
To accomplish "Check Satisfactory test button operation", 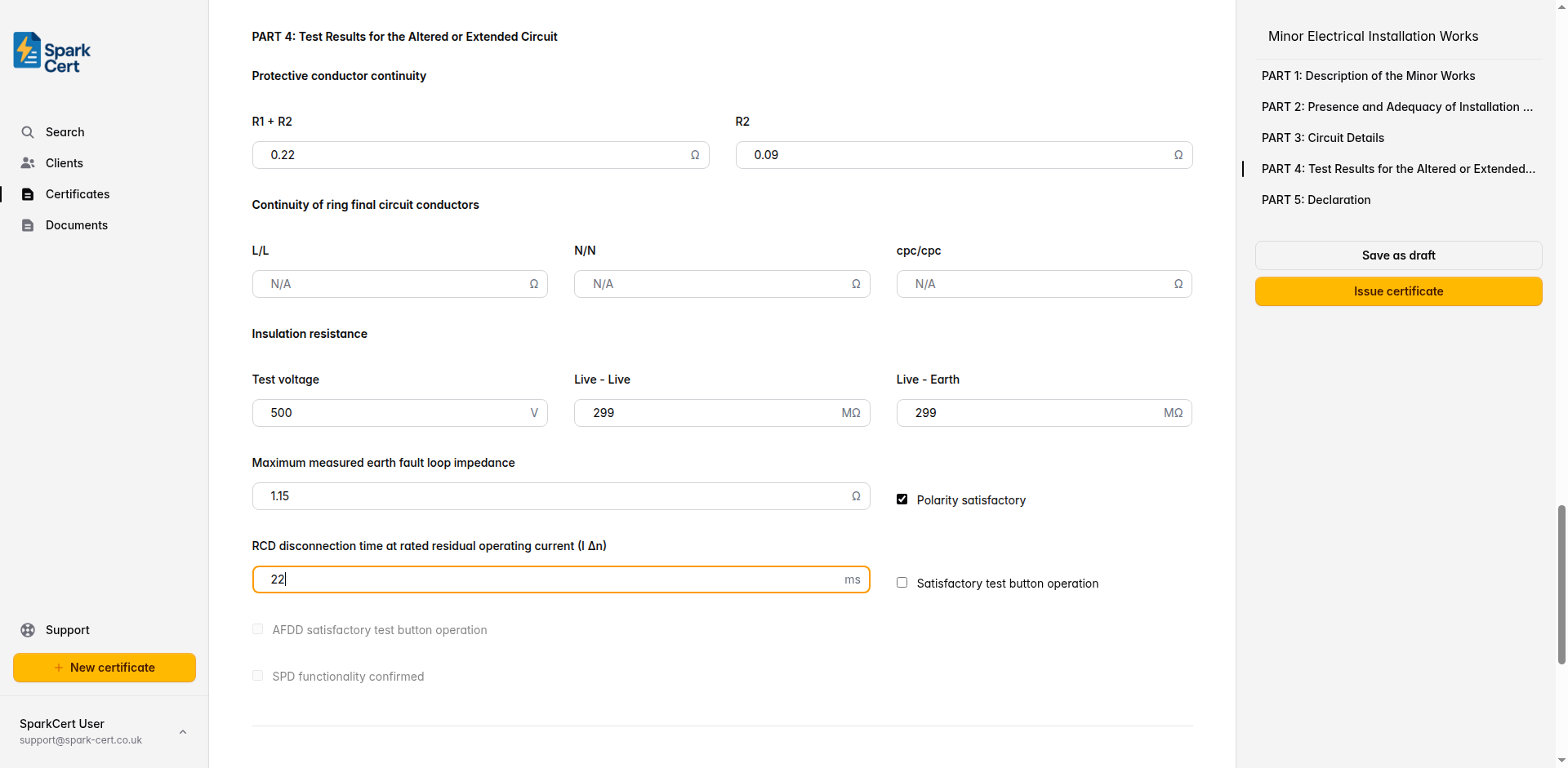I will 902,583.
